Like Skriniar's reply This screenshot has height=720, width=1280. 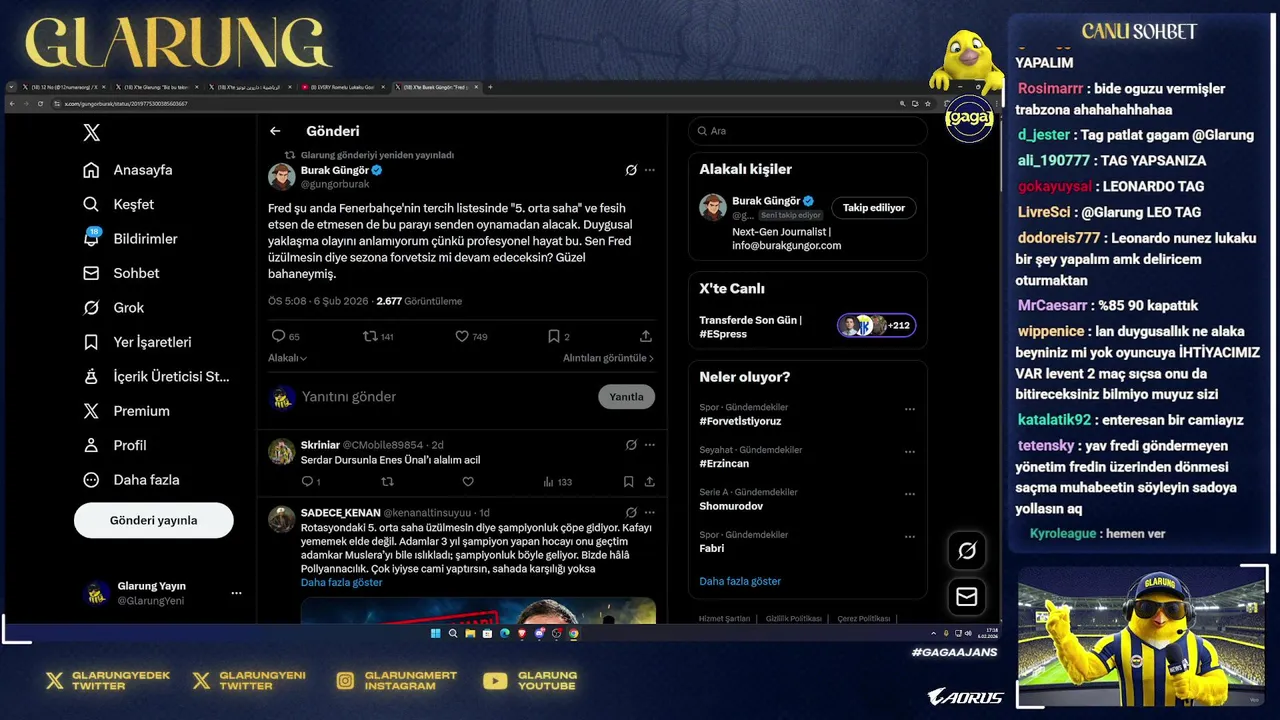click(468, 482)
